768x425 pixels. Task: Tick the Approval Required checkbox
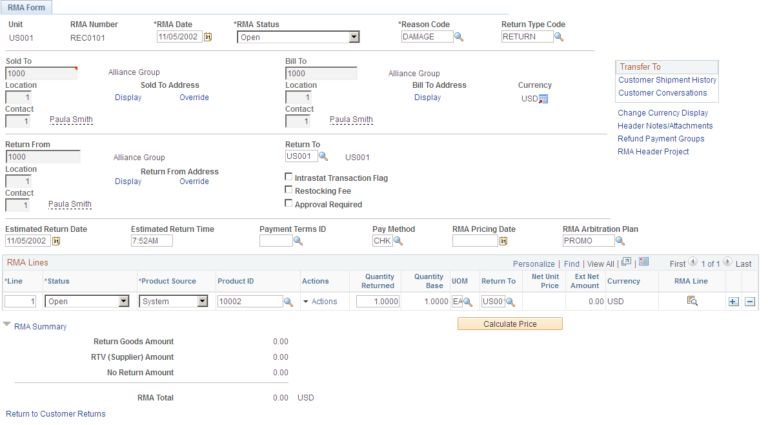pyautogui.click(x=288, y=203)
